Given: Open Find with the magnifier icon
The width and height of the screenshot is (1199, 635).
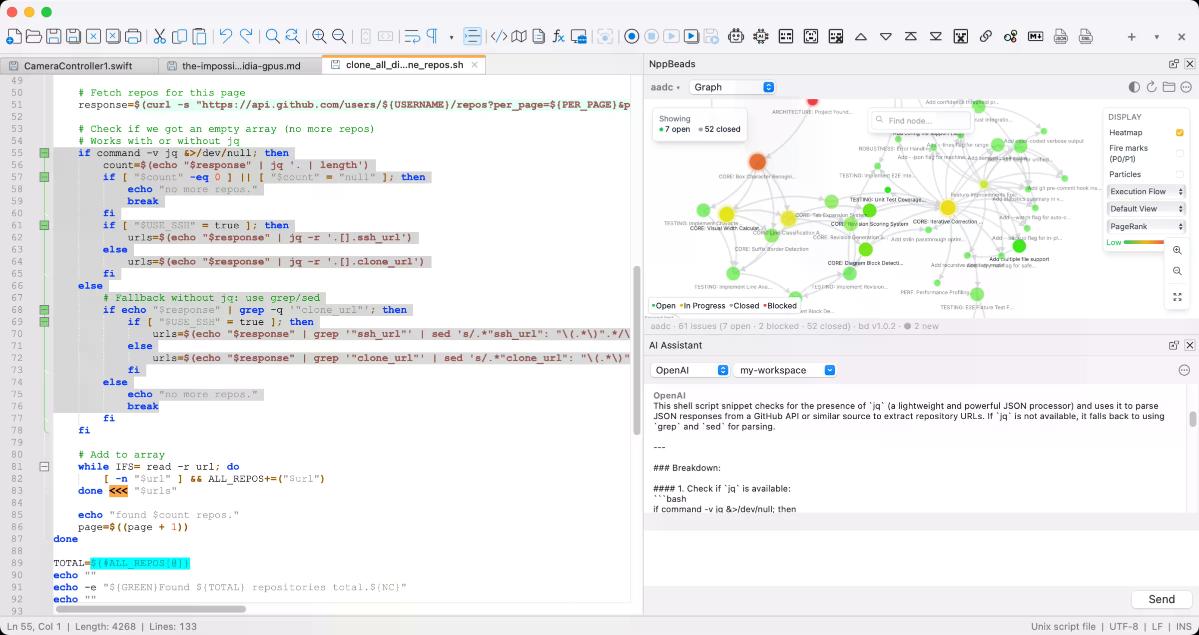Looking at the screenshot, I should tap(272, 36).
